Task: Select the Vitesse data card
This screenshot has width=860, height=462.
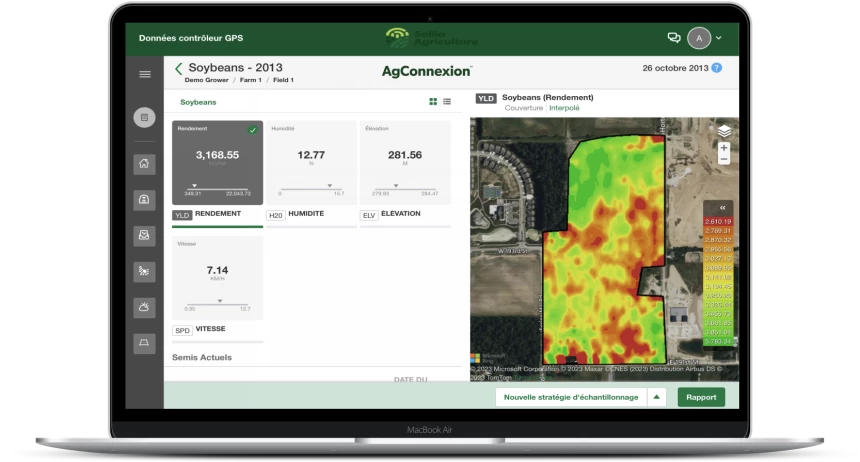Action: [x=217, y=278]
